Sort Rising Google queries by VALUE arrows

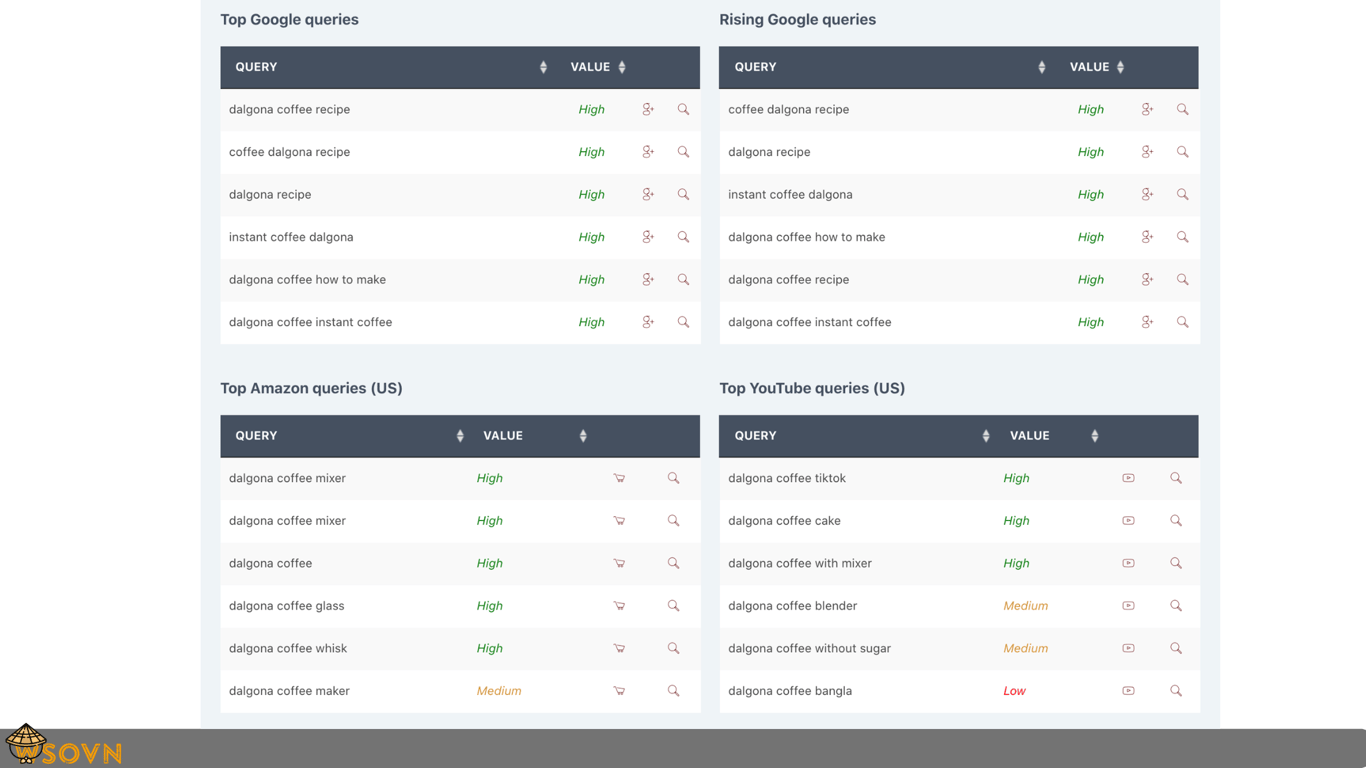[1121, 67]
